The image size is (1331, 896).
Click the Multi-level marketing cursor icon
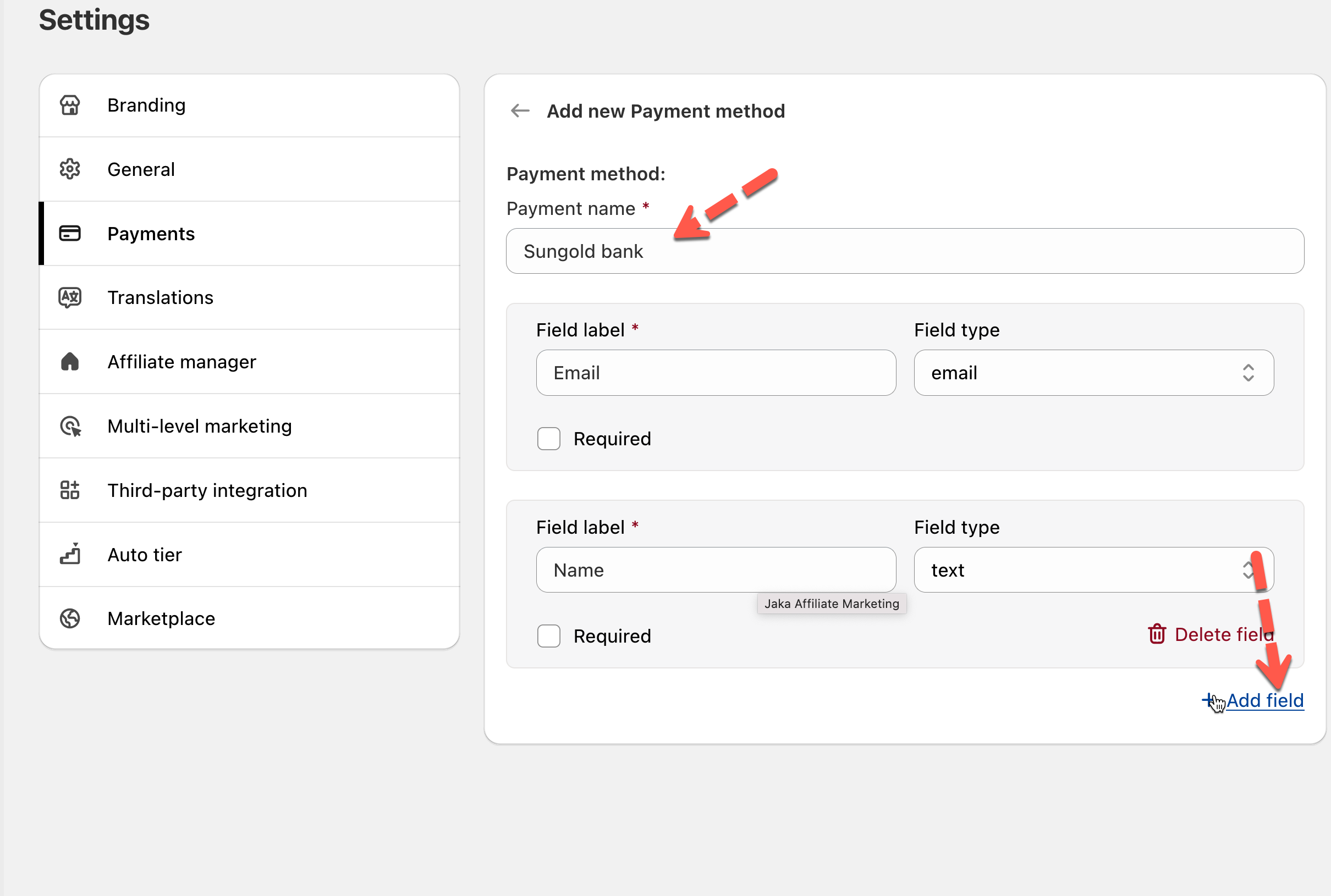coord(70,426)
